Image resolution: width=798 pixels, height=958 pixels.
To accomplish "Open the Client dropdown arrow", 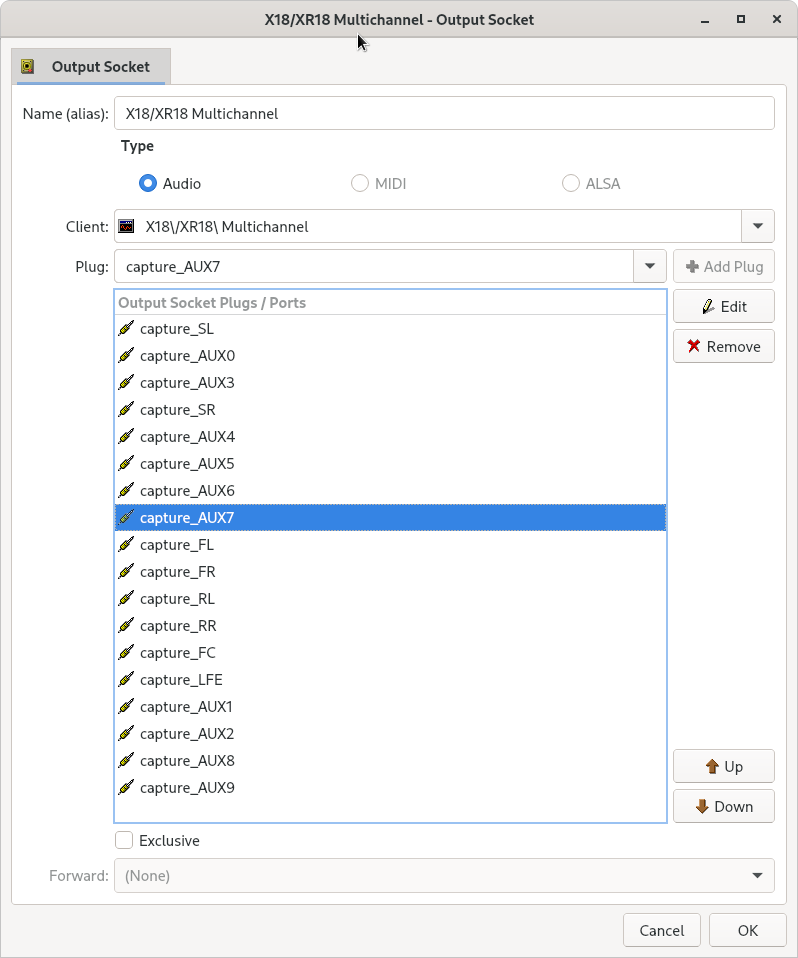I will 758,226.
